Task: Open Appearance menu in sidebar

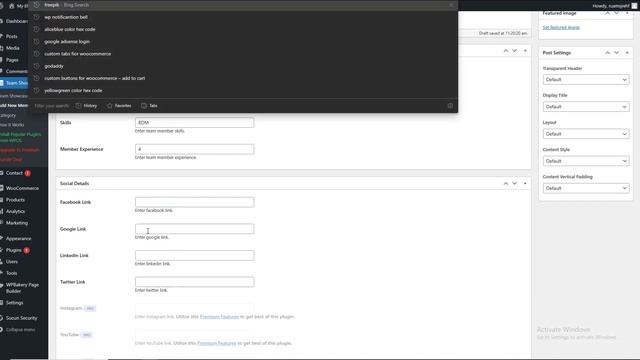Action: 18,238
